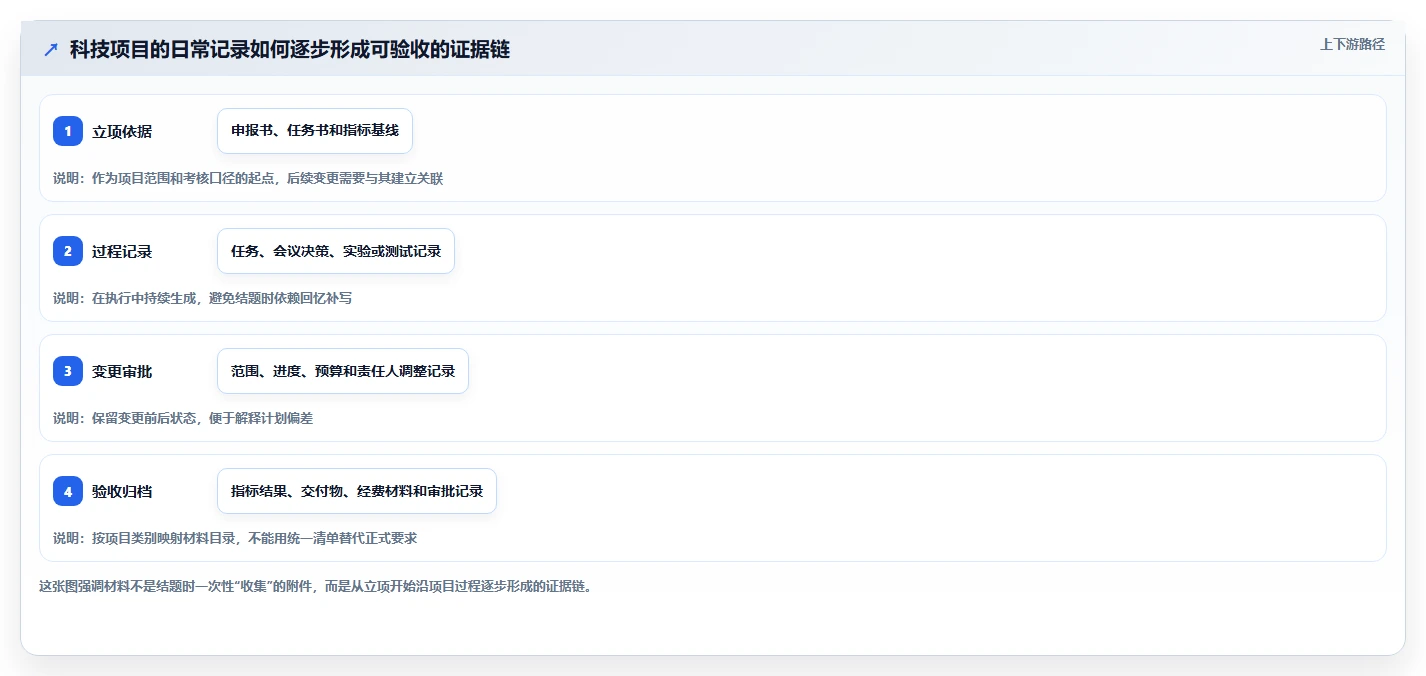Click the note starting 说明:在执行中持续生成

tap(202, 298)
